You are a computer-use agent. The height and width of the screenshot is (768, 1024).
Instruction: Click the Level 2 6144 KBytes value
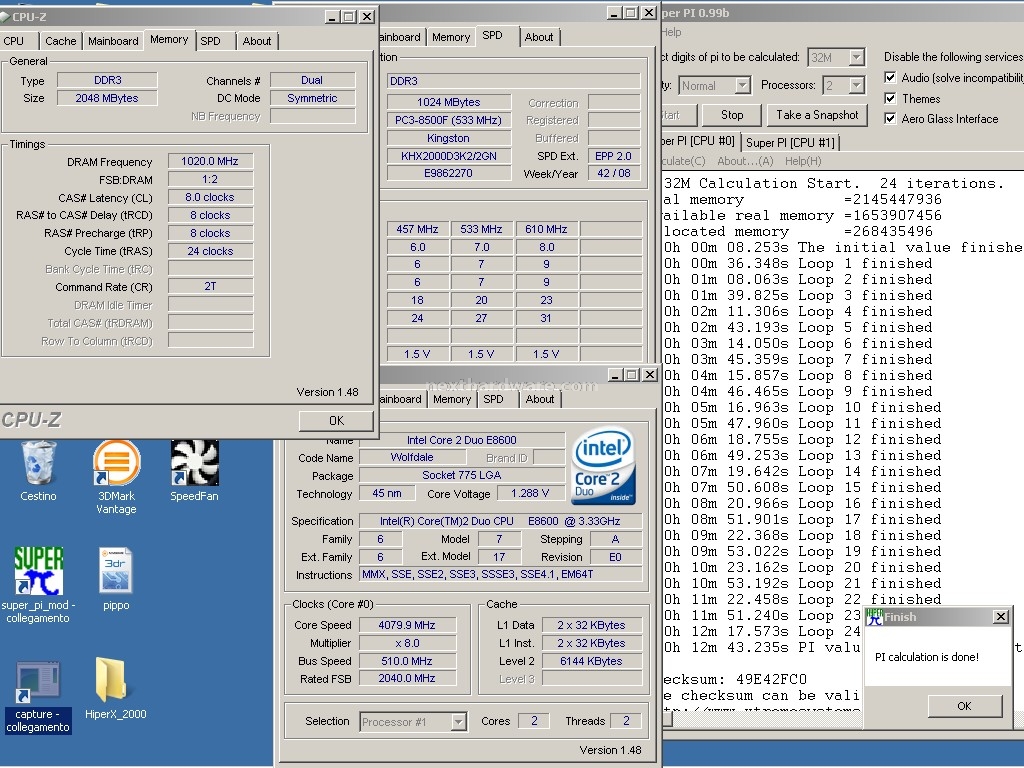(x=592, y=661)
